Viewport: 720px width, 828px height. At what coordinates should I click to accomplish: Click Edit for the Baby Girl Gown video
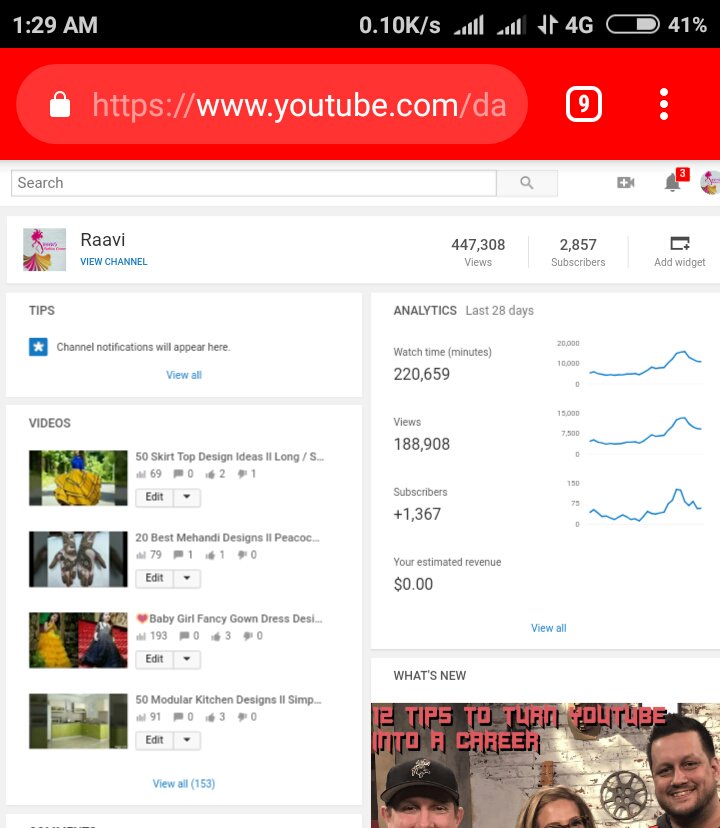click(x=154, y=659)
